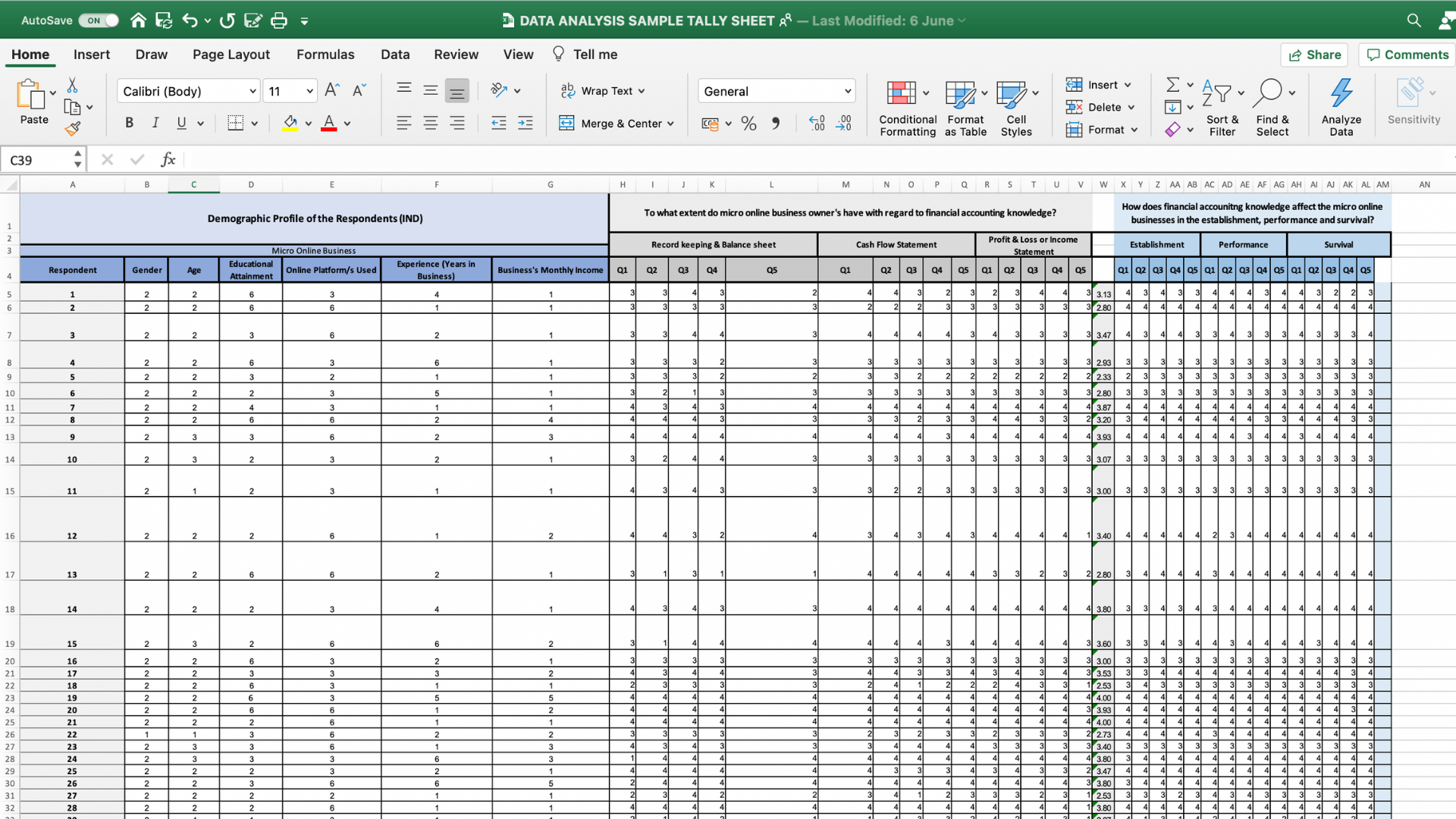The width and height of the screenshot is (1456, 819).
Task: Click Format as Table button
Action: (965, 107)
